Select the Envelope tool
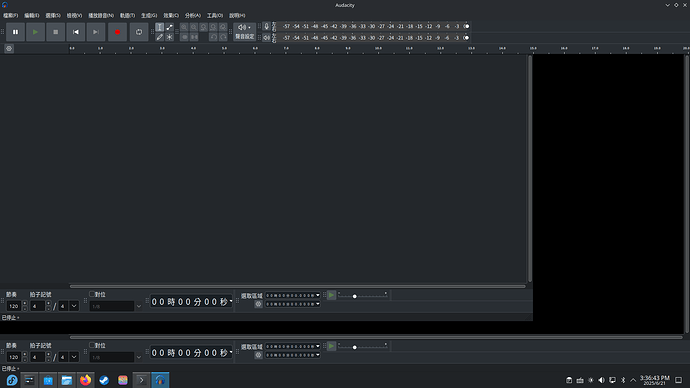 click(170, 27)
